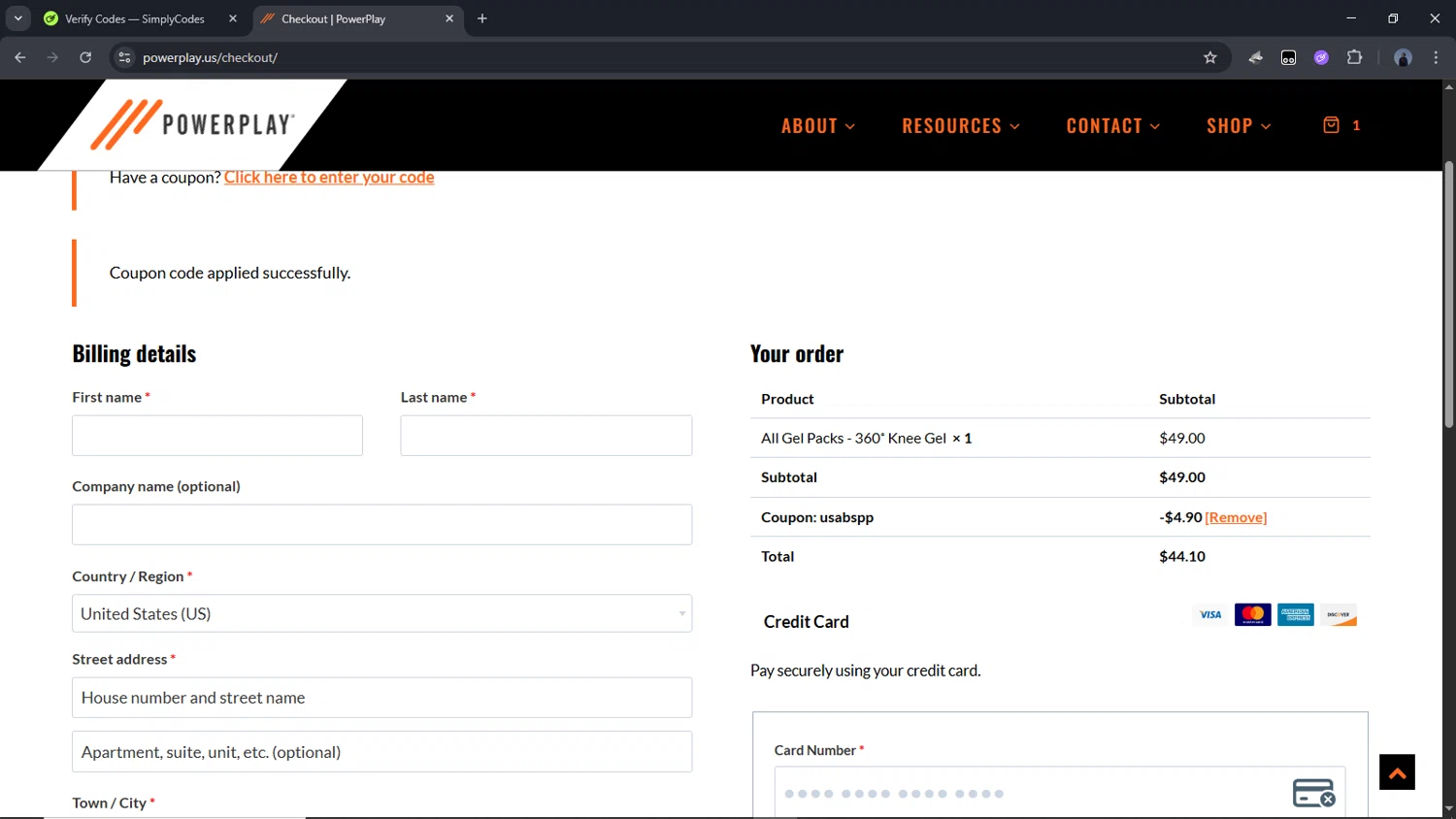Click the Mastercard icon

[x=1253, y=614]
